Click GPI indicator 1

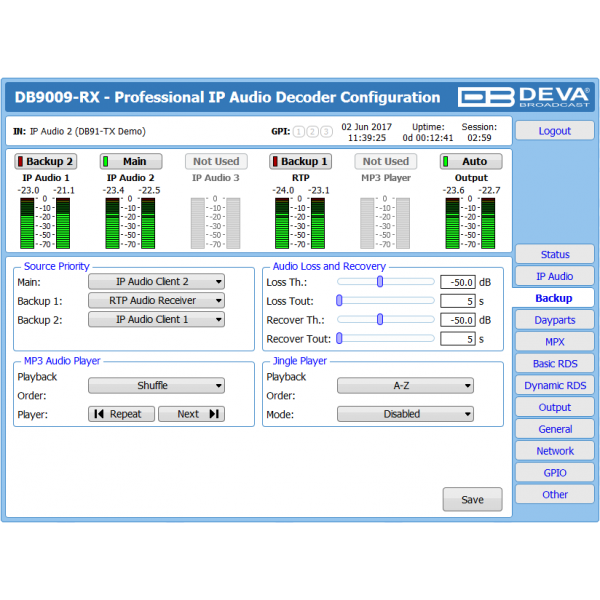point(299,132)
